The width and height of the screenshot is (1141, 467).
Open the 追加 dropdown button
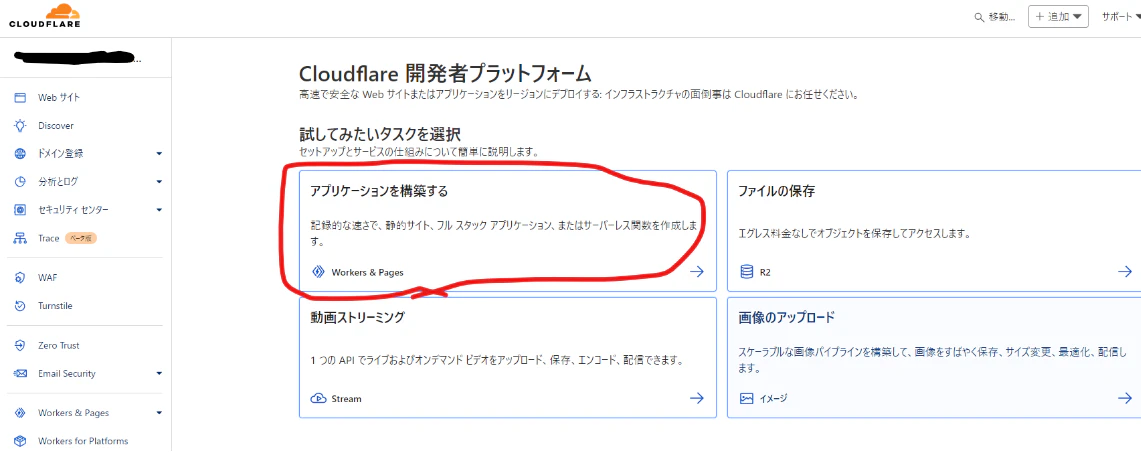point(1058,17)
